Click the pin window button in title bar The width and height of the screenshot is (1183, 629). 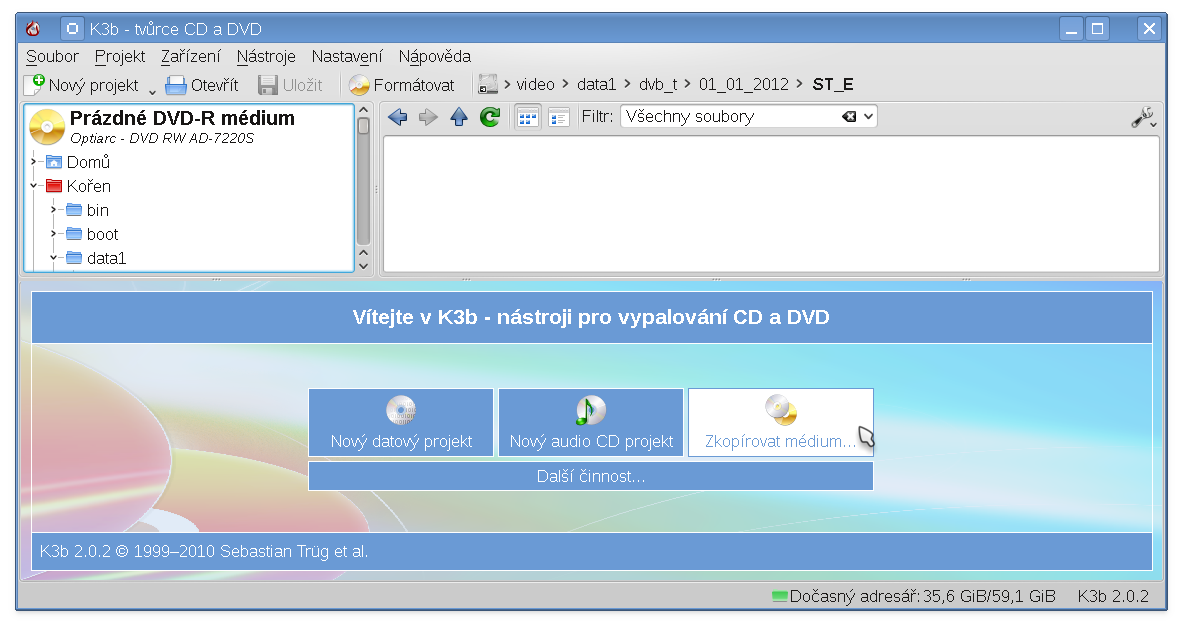click(x=72, y=29)
